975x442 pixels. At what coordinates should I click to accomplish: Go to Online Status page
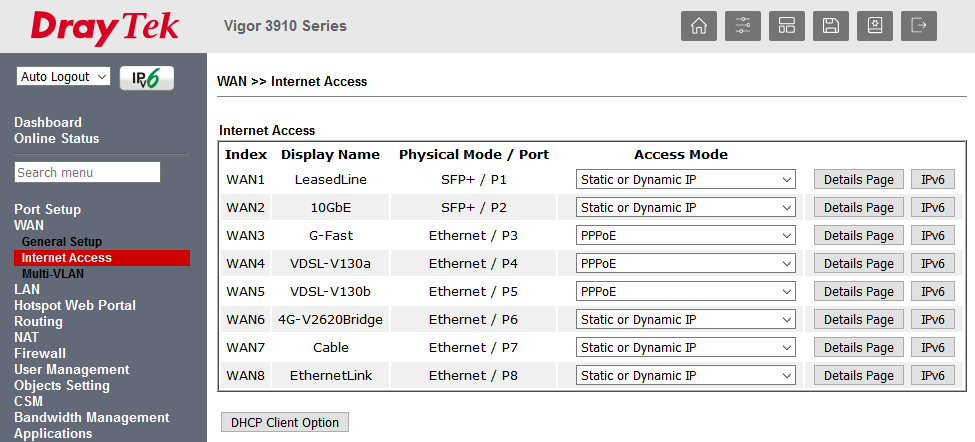point(57,139)
